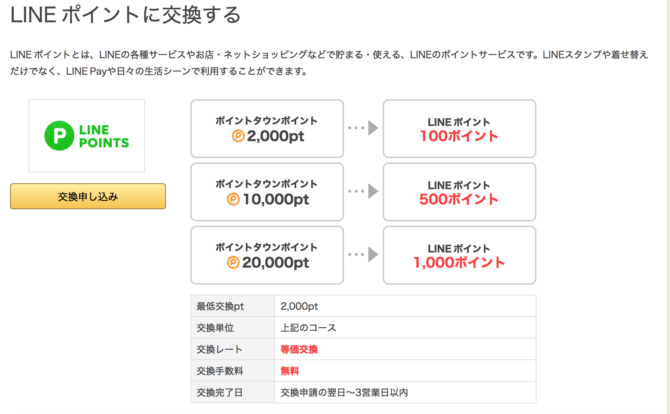Click the red 無料 fee text

pos(290,371)
